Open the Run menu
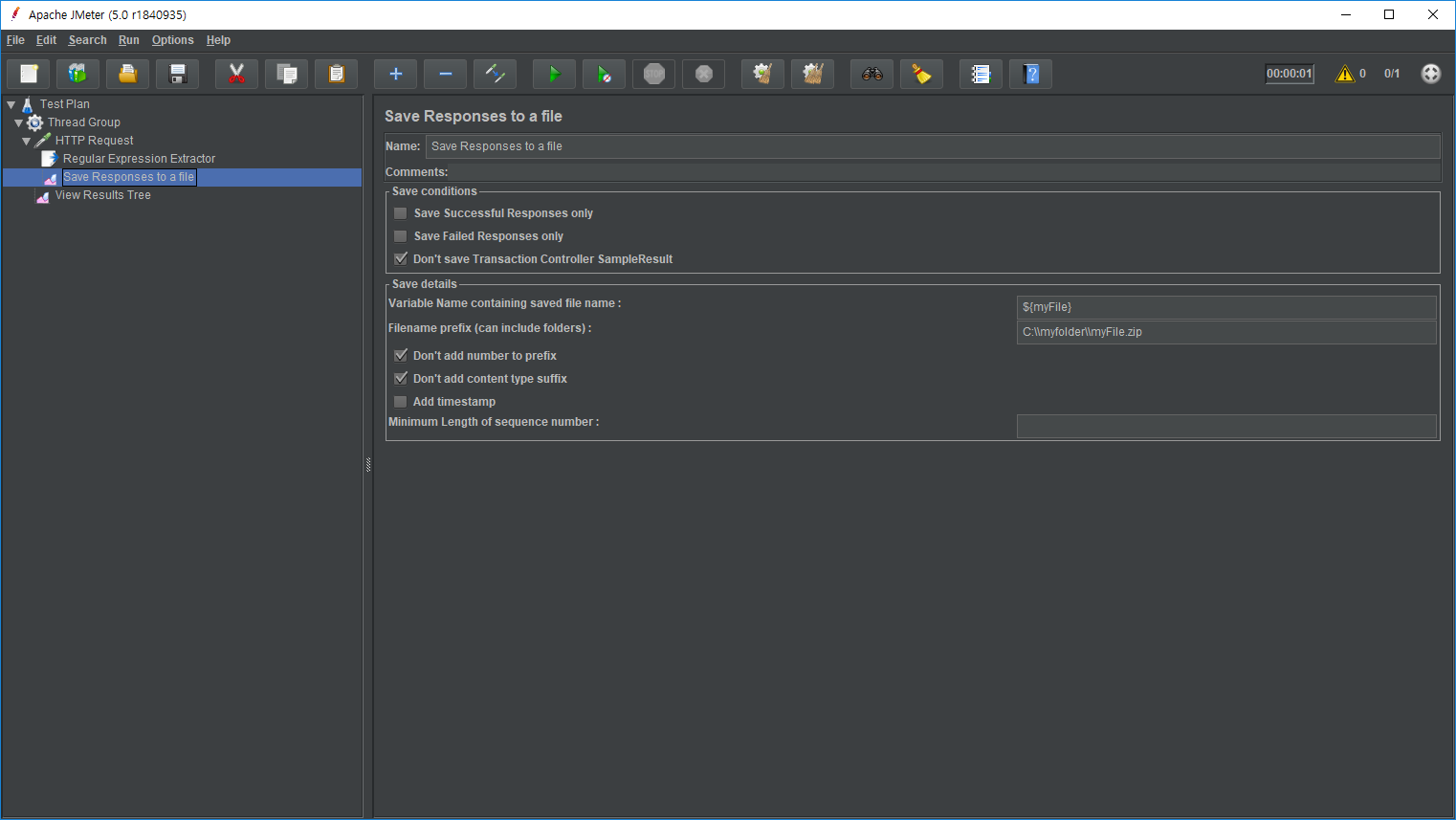Viewport: 1456px width, 820px height. pos(129,40)
